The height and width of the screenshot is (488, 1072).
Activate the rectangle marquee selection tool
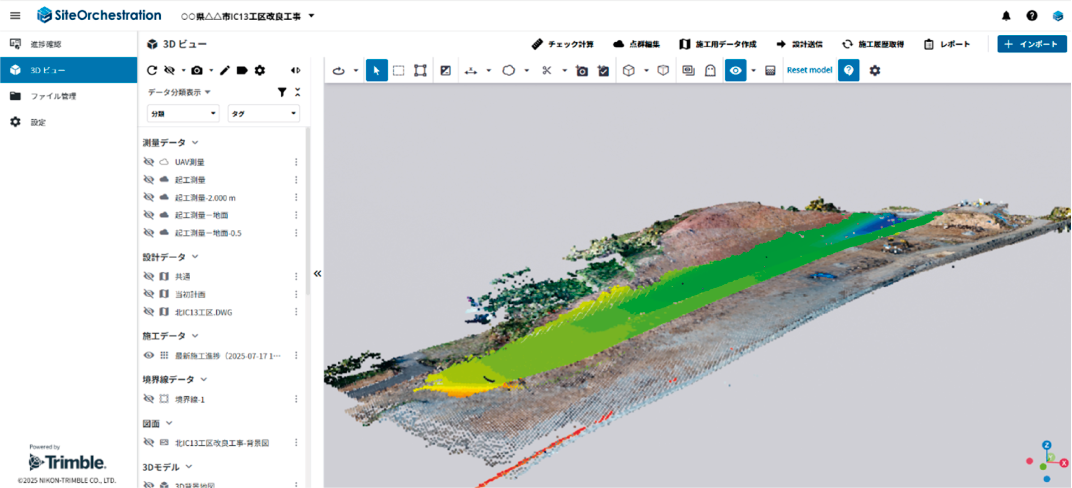398,70
